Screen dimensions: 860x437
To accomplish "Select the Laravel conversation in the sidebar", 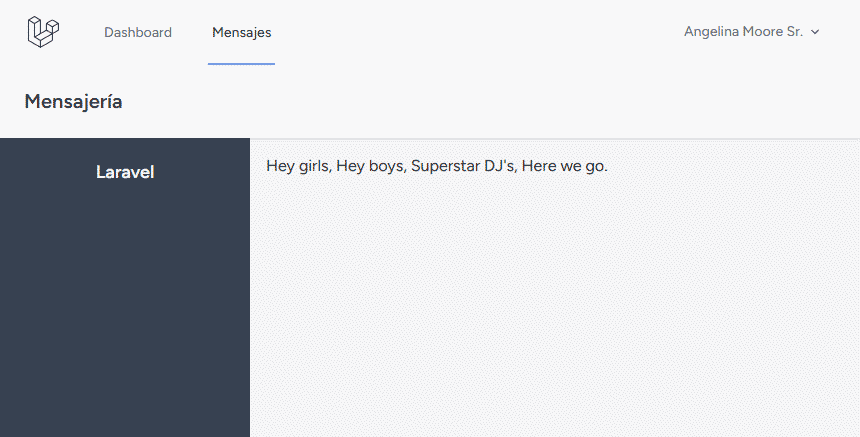I will point(125,172).
